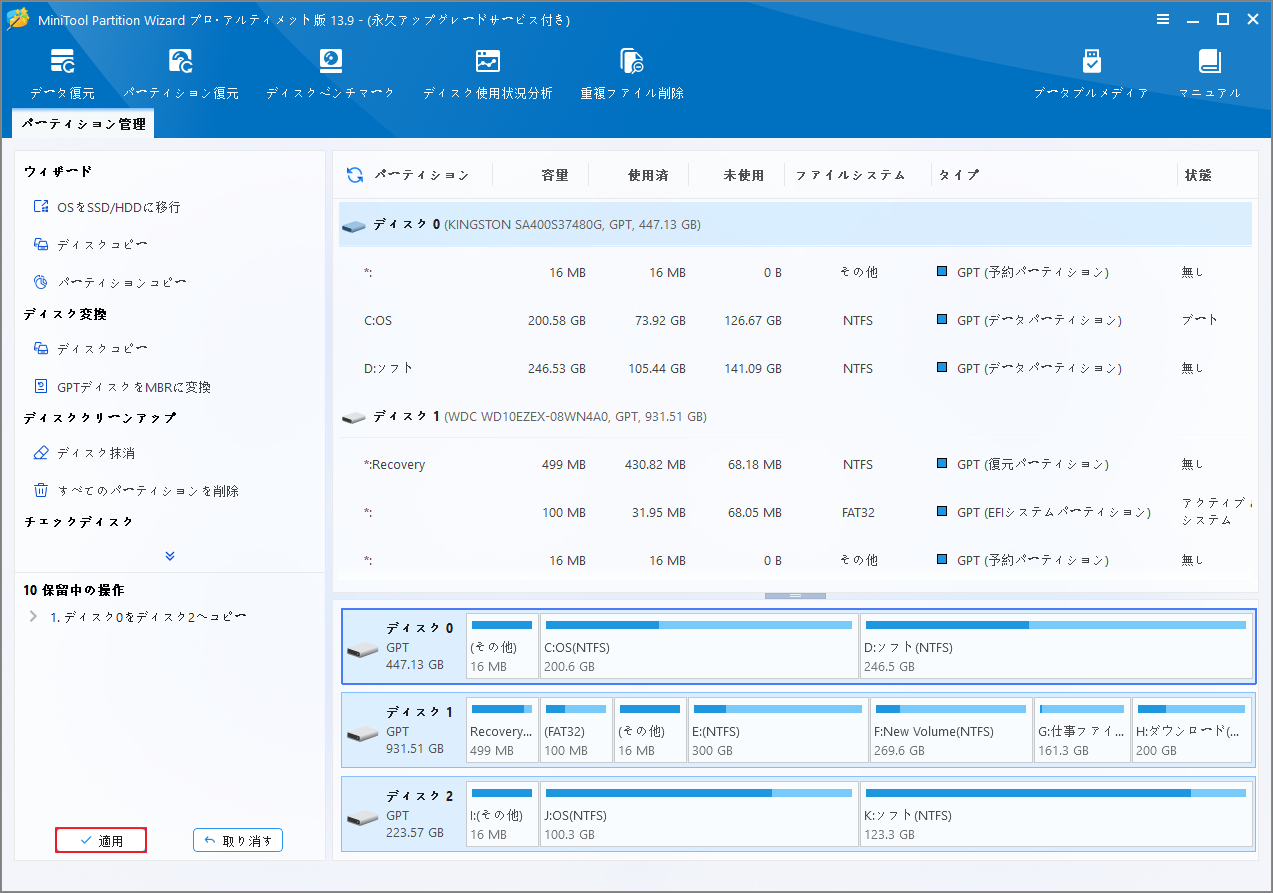Screen dimensions: 1273x893
Task: Select K:ソフト(NTFS) block on Disk 2
Action: pyautogui.click(x=1056, y=814)
